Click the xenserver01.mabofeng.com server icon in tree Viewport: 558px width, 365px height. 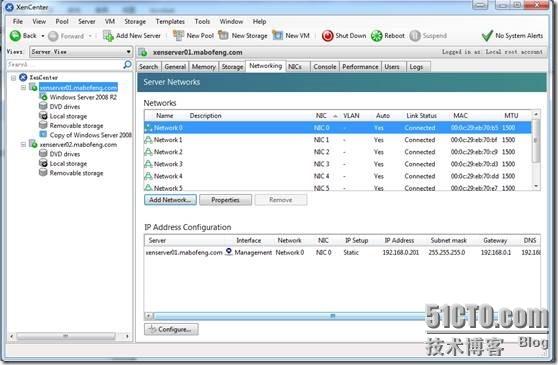point(33,87)
